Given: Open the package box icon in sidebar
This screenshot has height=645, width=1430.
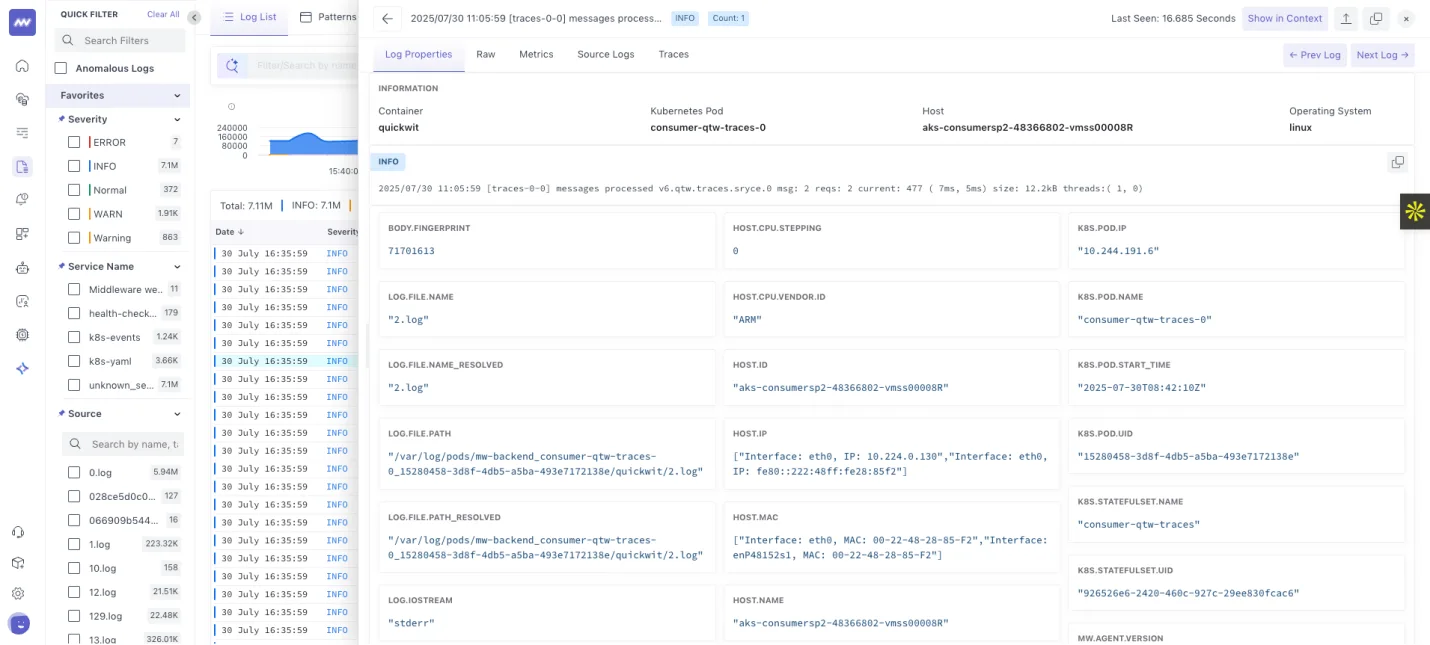Looking at the screenshot, I should (18, 563).
